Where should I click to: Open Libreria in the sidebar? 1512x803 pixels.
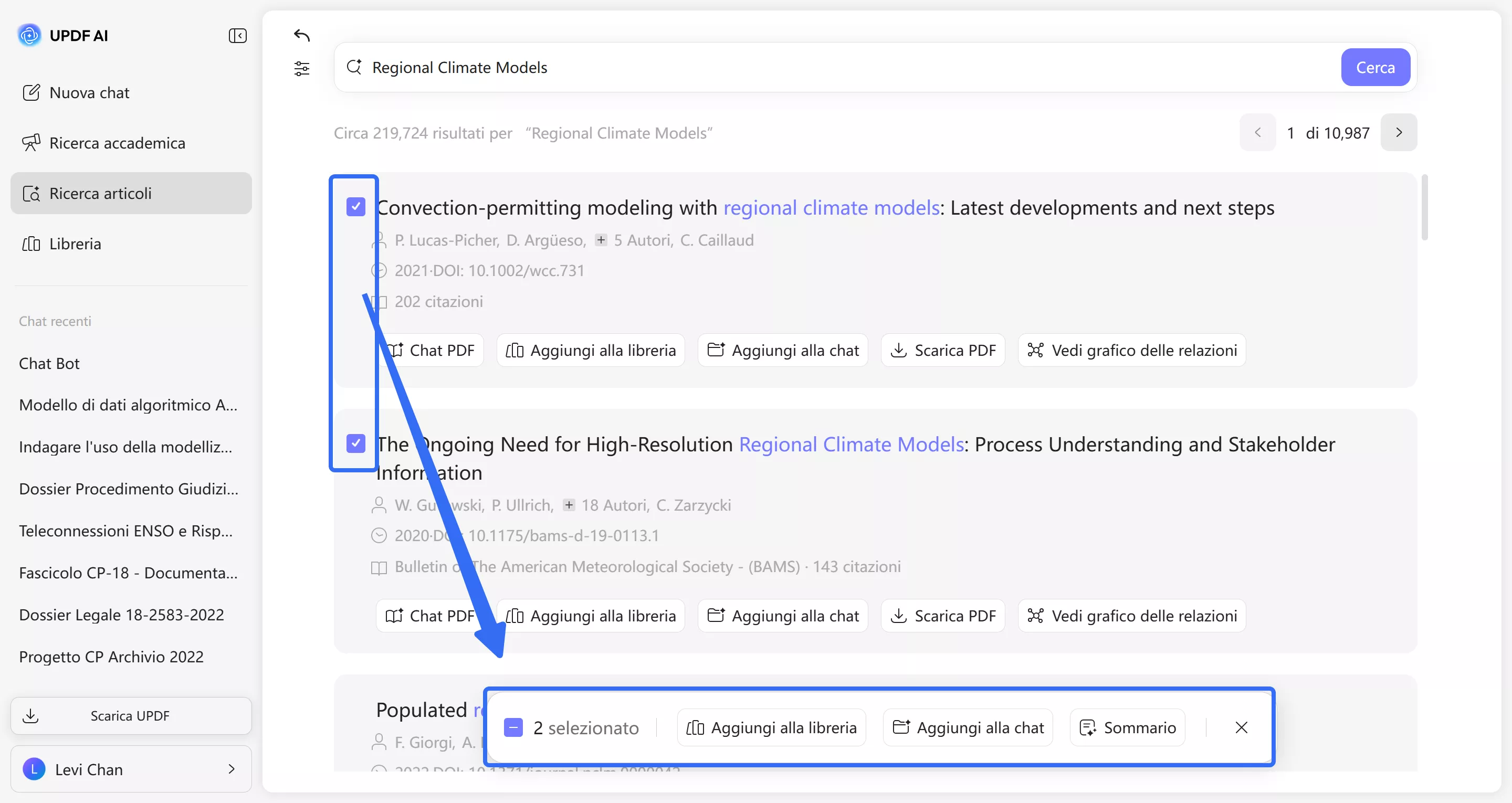pos(75,244)
